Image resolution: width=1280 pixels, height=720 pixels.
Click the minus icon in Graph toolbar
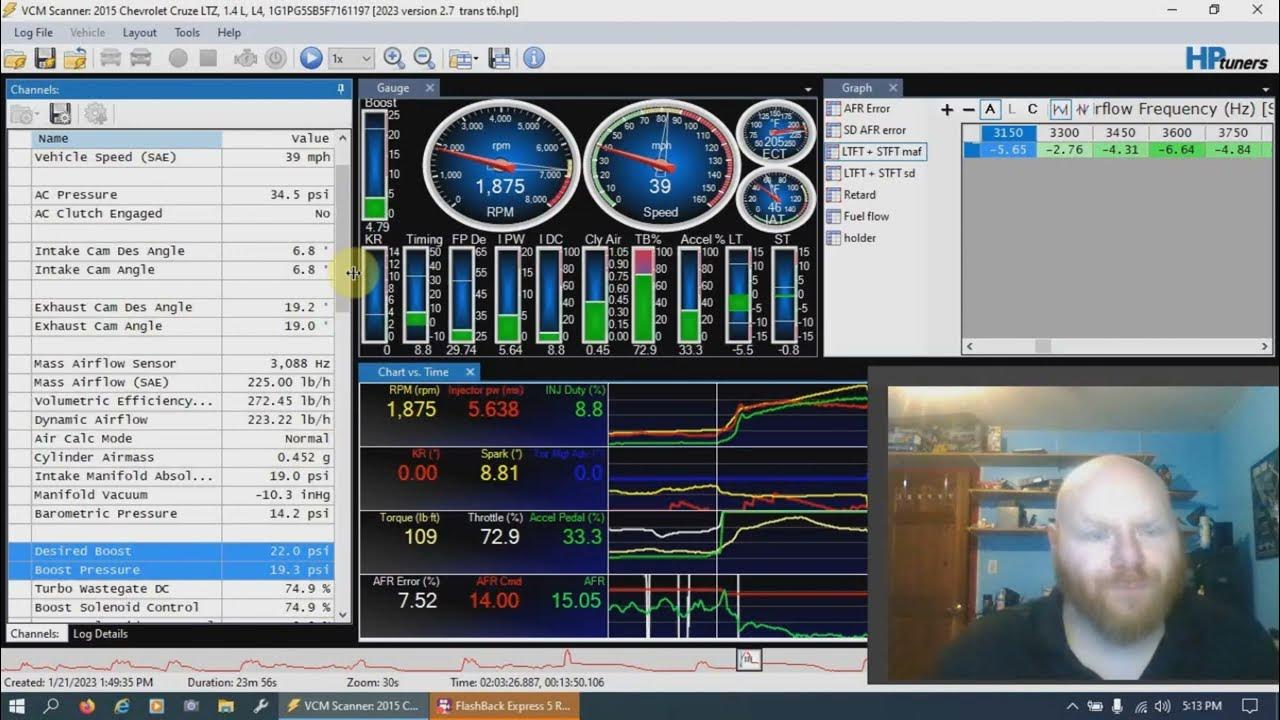coord(968,109)
